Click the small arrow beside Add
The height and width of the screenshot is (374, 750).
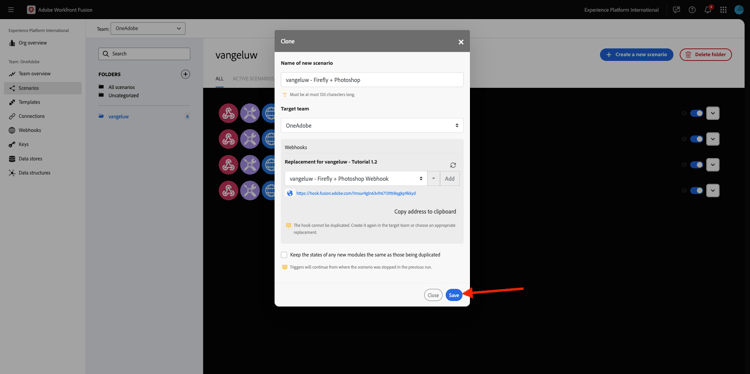(x=433, y=178)
